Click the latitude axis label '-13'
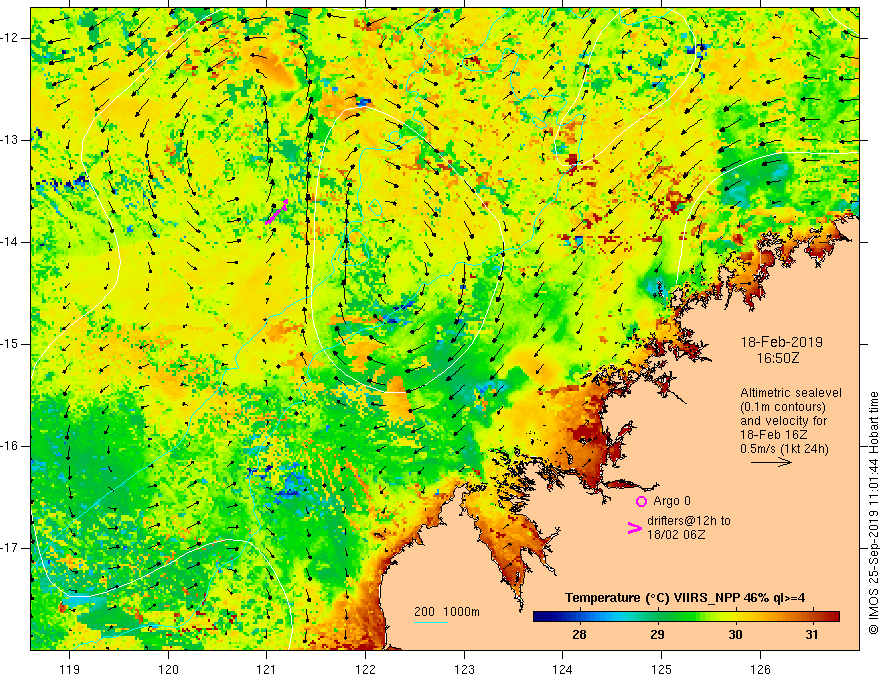Viewport: 880px width, 680px height. pos(11,140)
